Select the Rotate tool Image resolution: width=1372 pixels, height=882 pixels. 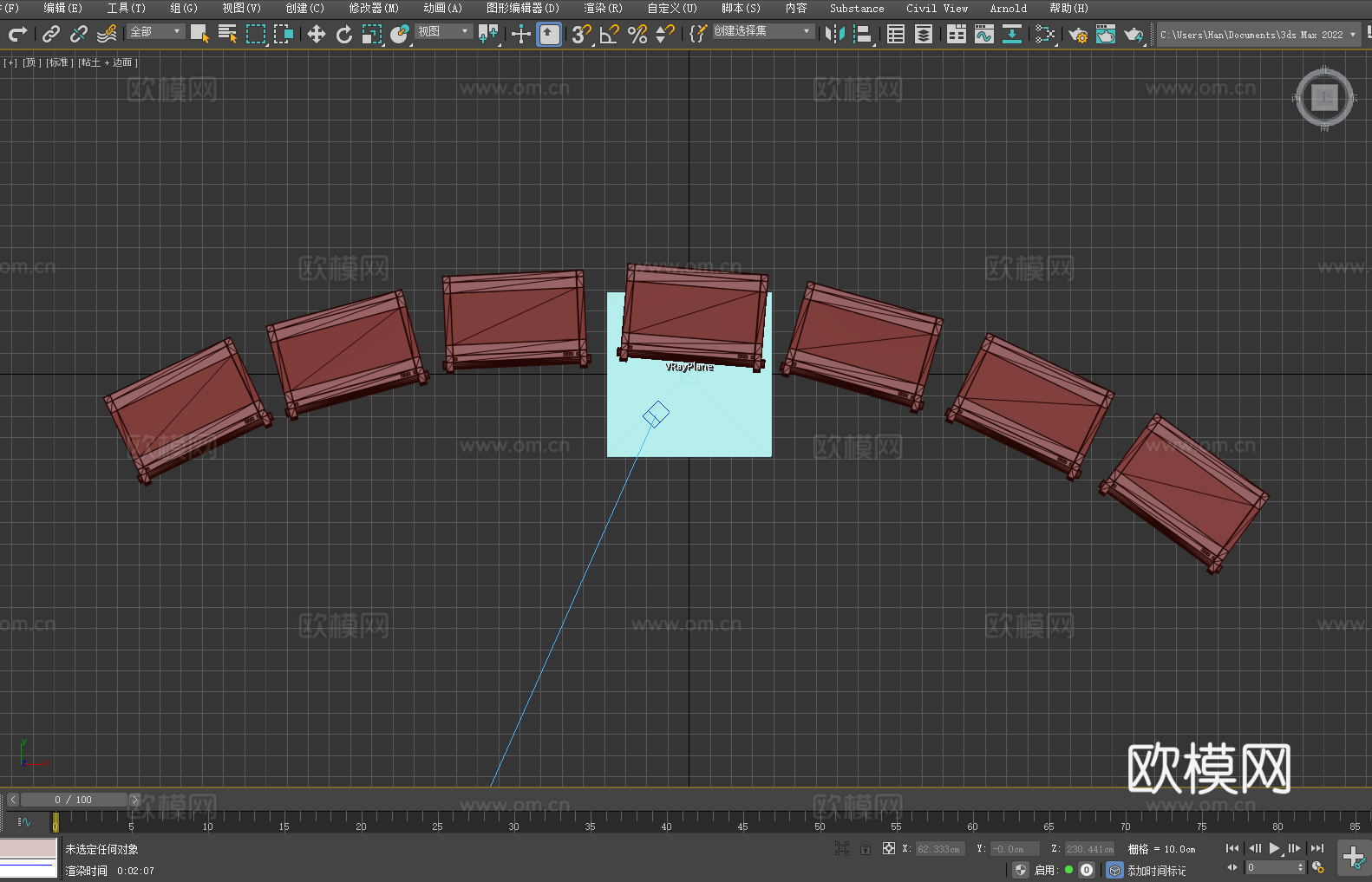[344, 34]
